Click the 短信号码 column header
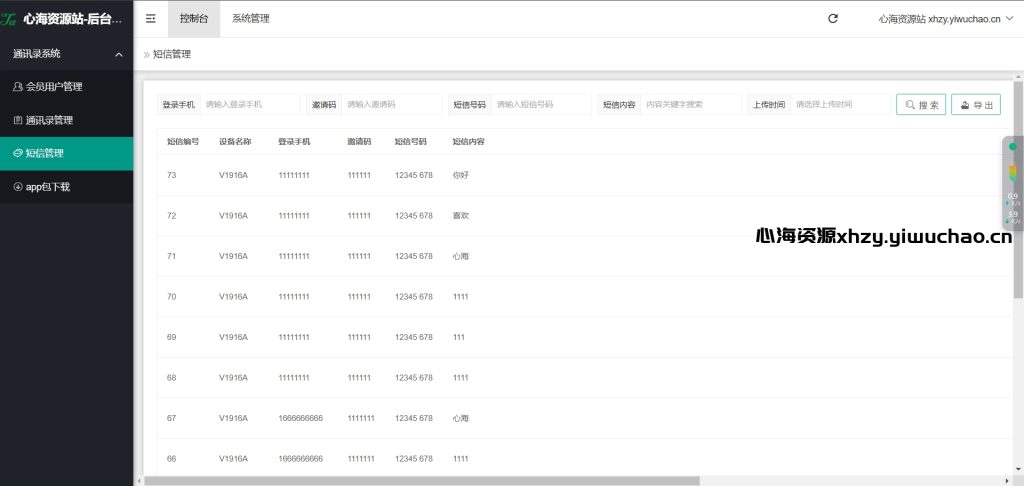This screenshot has height=486, width=1024. pos(411,142)
